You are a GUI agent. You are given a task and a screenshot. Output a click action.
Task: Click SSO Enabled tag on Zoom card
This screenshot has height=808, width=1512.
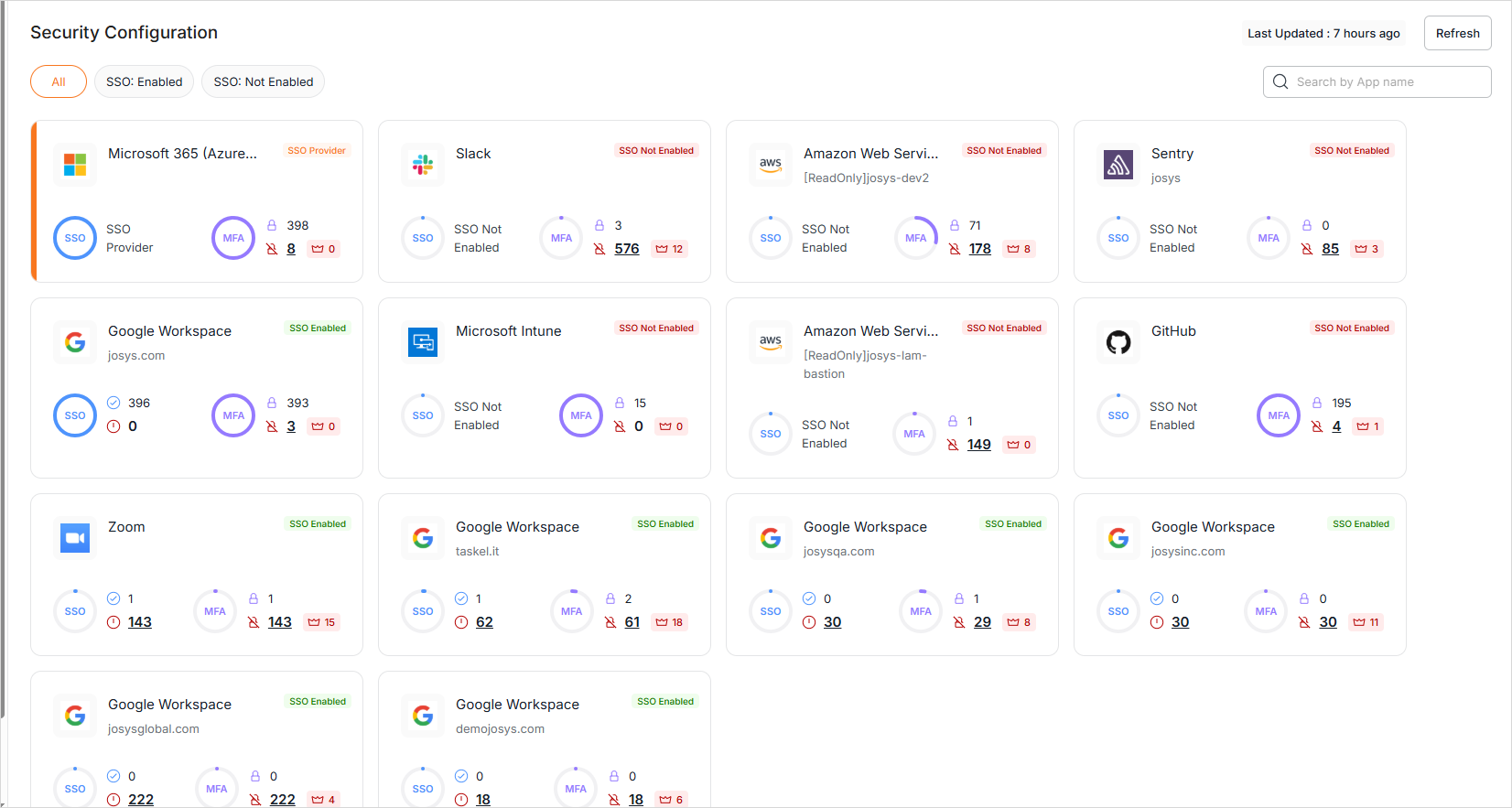(x=318, y=524)
